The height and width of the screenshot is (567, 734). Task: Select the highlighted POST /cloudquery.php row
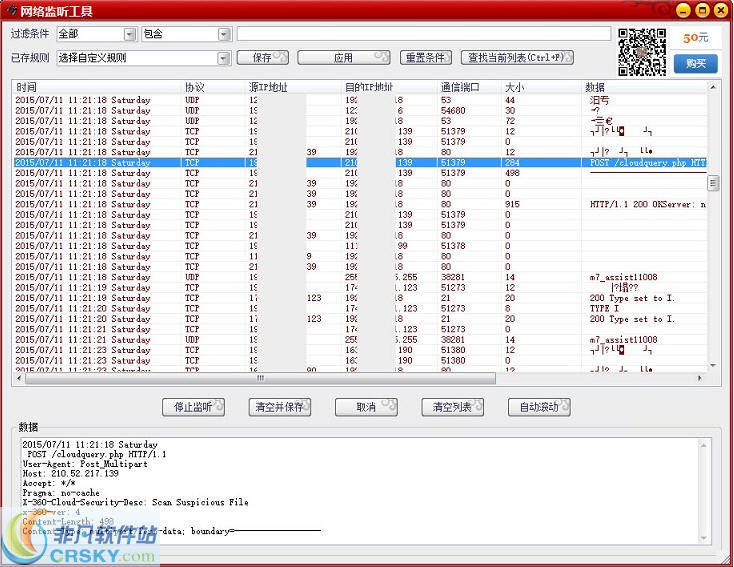[x=360, y=162]
